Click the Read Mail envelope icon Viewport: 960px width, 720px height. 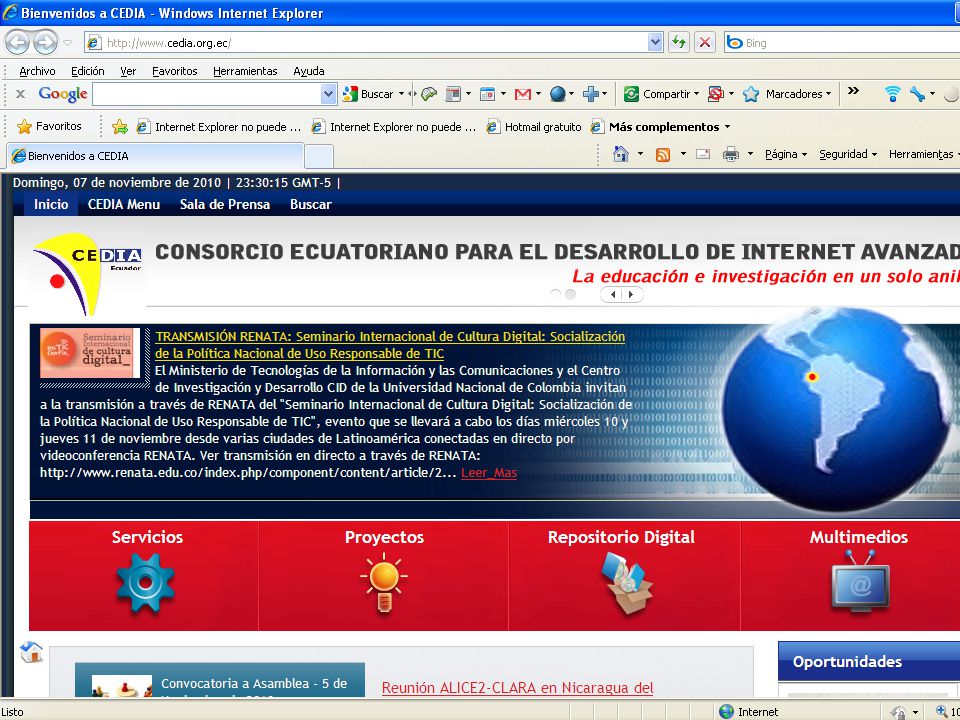703,154
